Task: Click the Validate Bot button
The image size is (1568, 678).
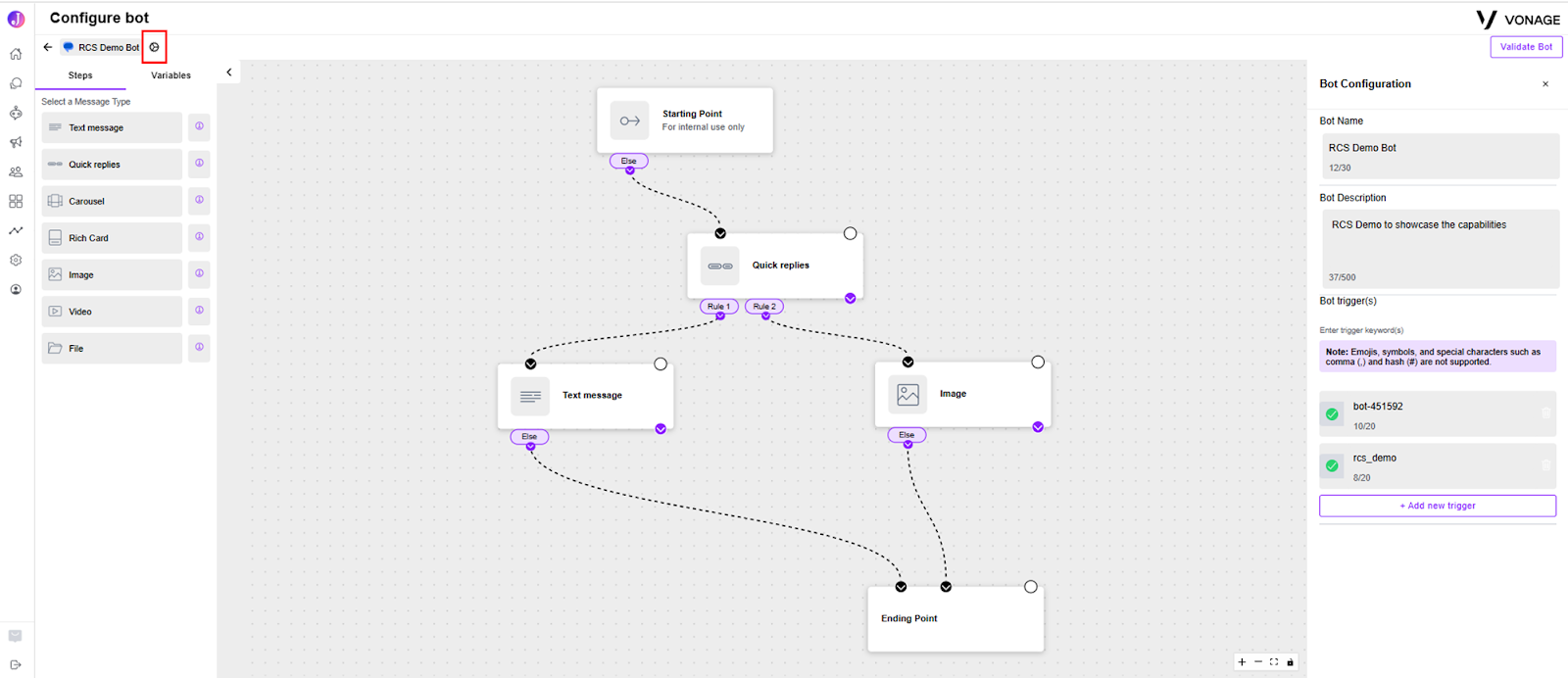Action: (1526, 47)
